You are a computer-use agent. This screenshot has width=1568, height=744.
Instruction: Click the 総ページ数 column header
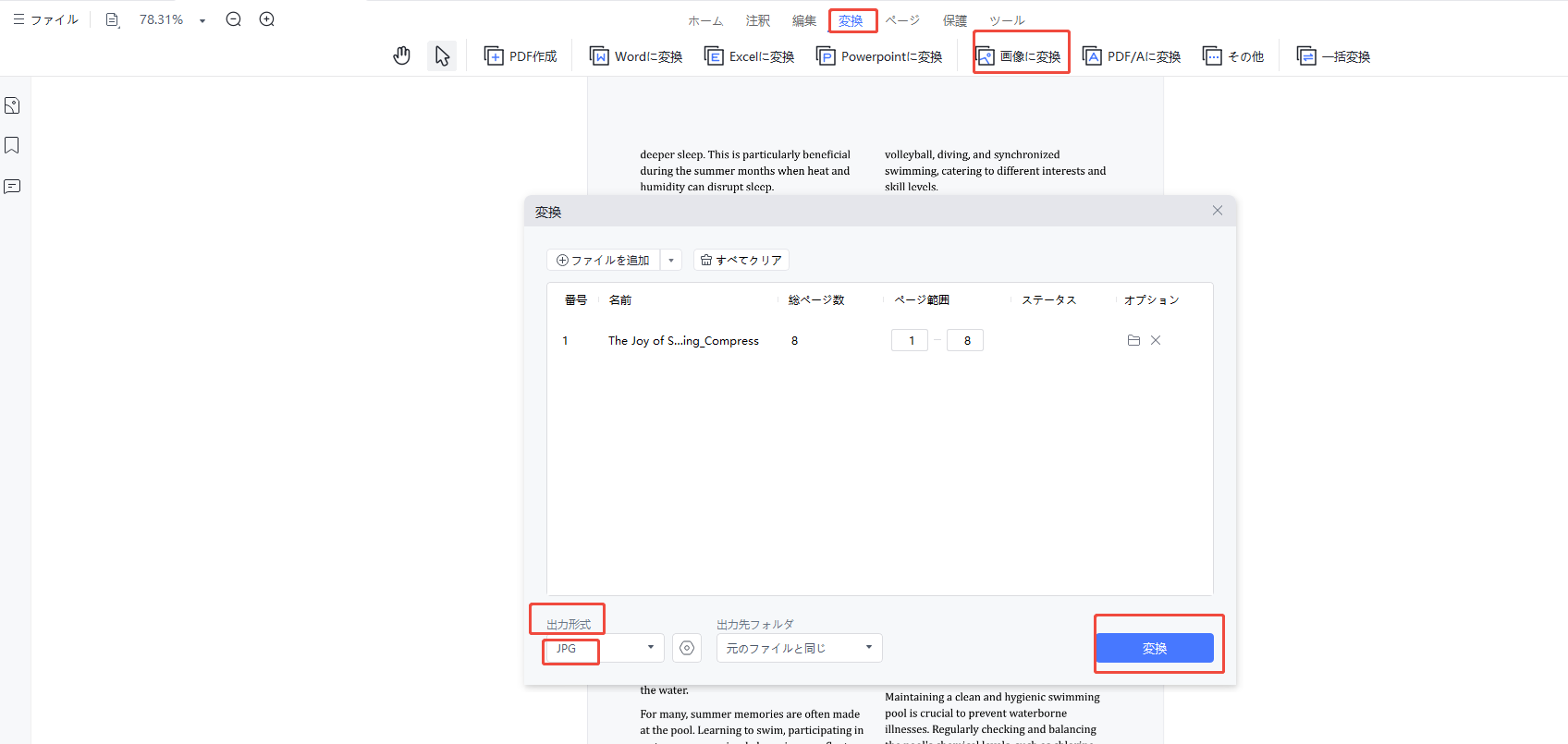816,300
